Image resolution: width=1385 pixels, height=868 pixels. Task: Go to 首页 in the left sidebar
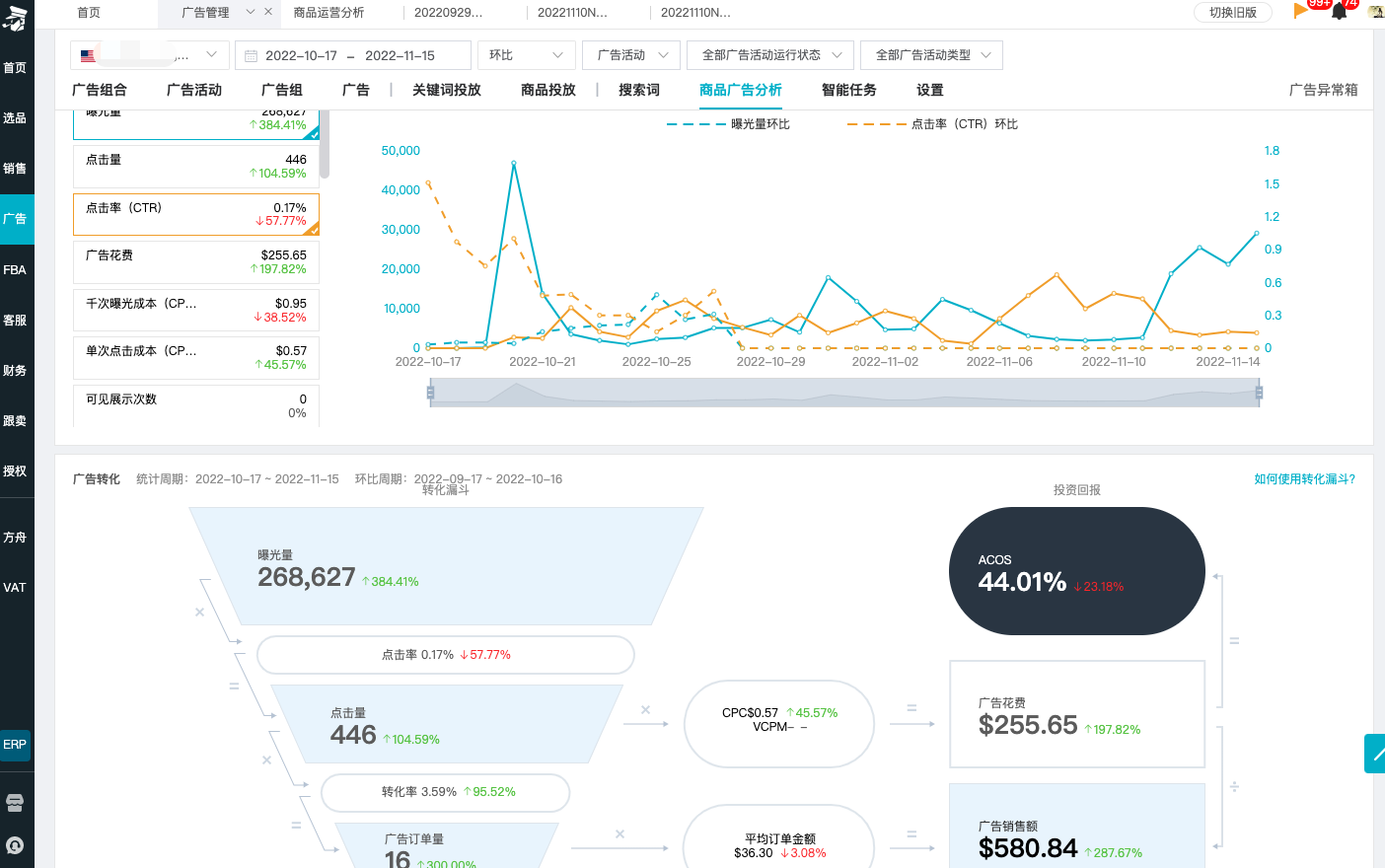coord(15,68)
